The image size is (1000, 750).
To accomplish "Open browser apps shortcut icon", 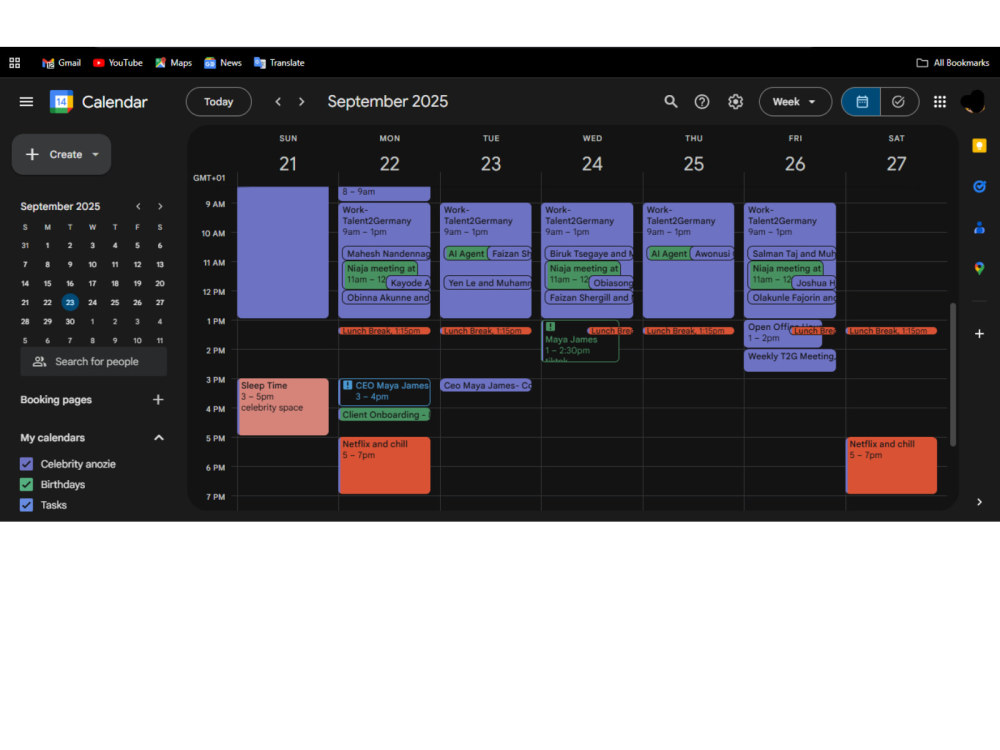I will pyautogui.click(x=15, y=62).
